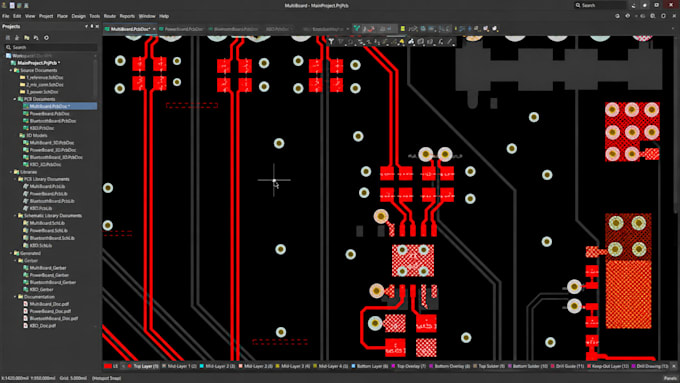Click the rightmost icon under the window controls
680x383 pixels.
point(674,16)
